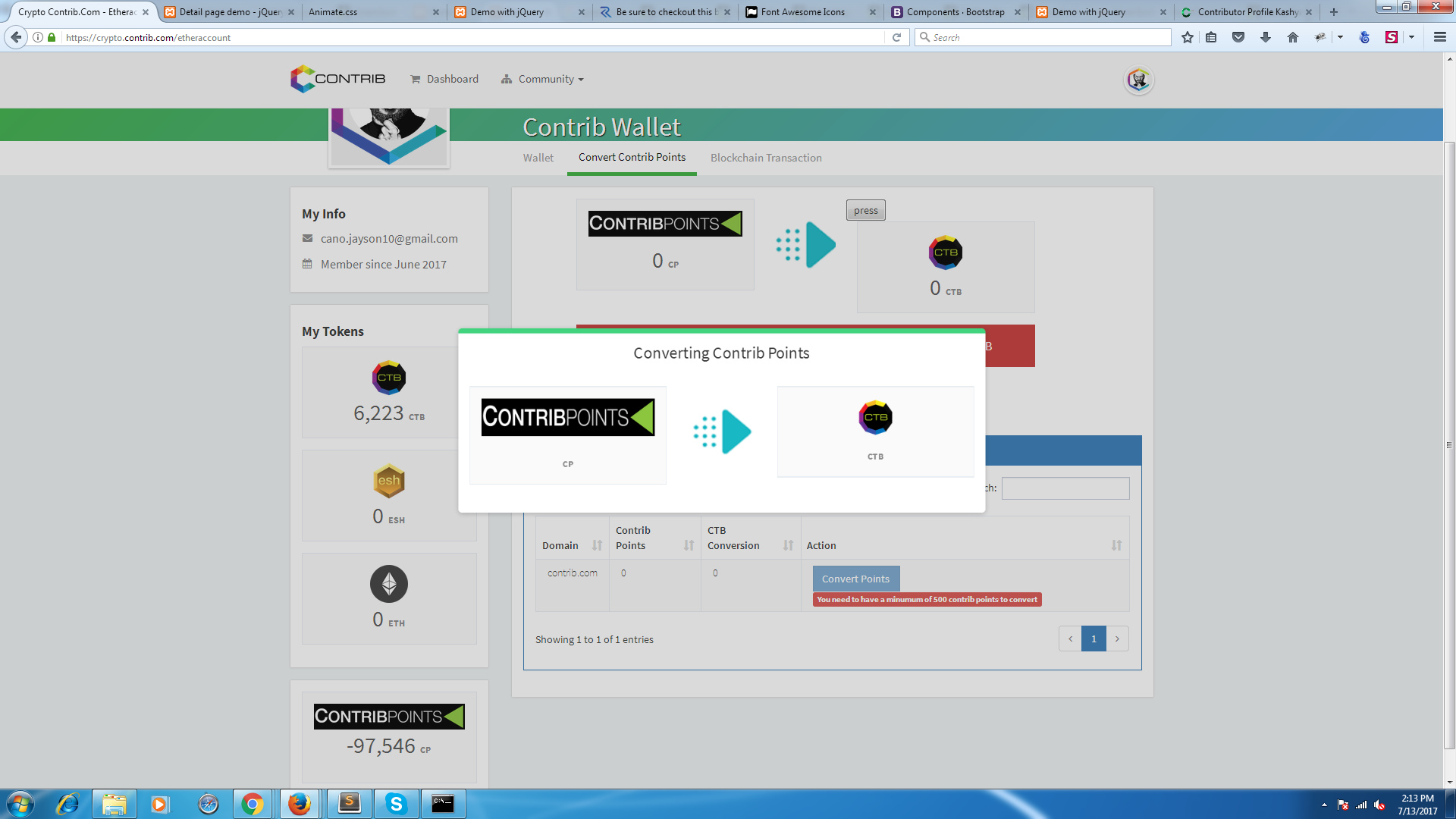
Task: Select the Convert Contrib Points tab
Action: [632, 157]
